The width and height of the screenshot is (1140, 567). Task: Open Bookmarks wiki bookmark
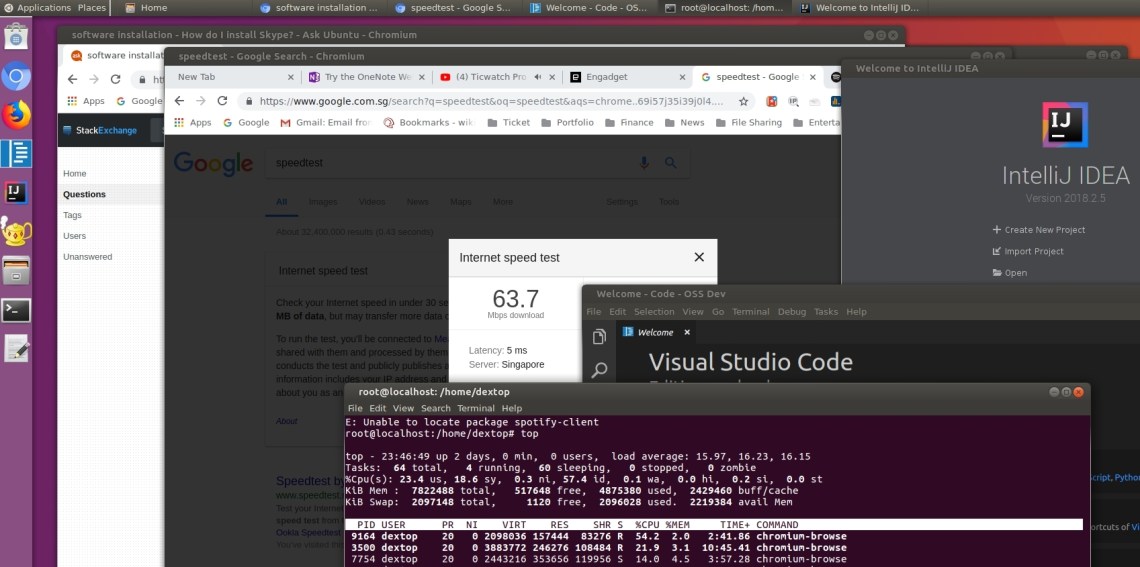pos(429,123)
